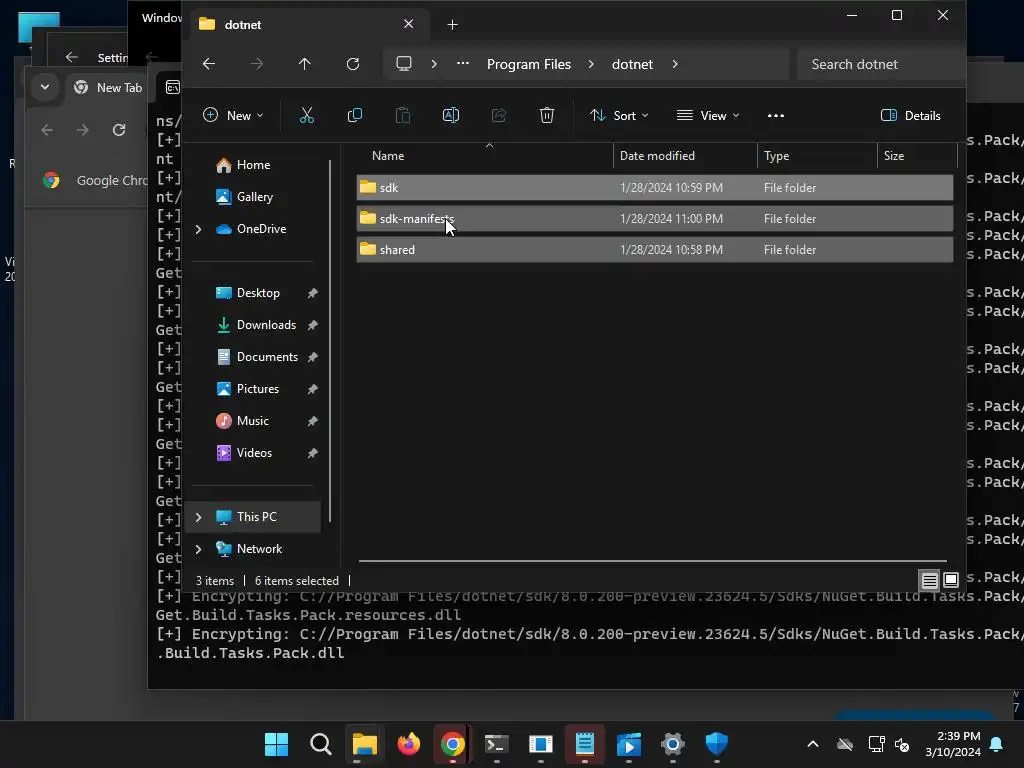Expand the Network tree node

pyautogui.click(x=199, y=549)
